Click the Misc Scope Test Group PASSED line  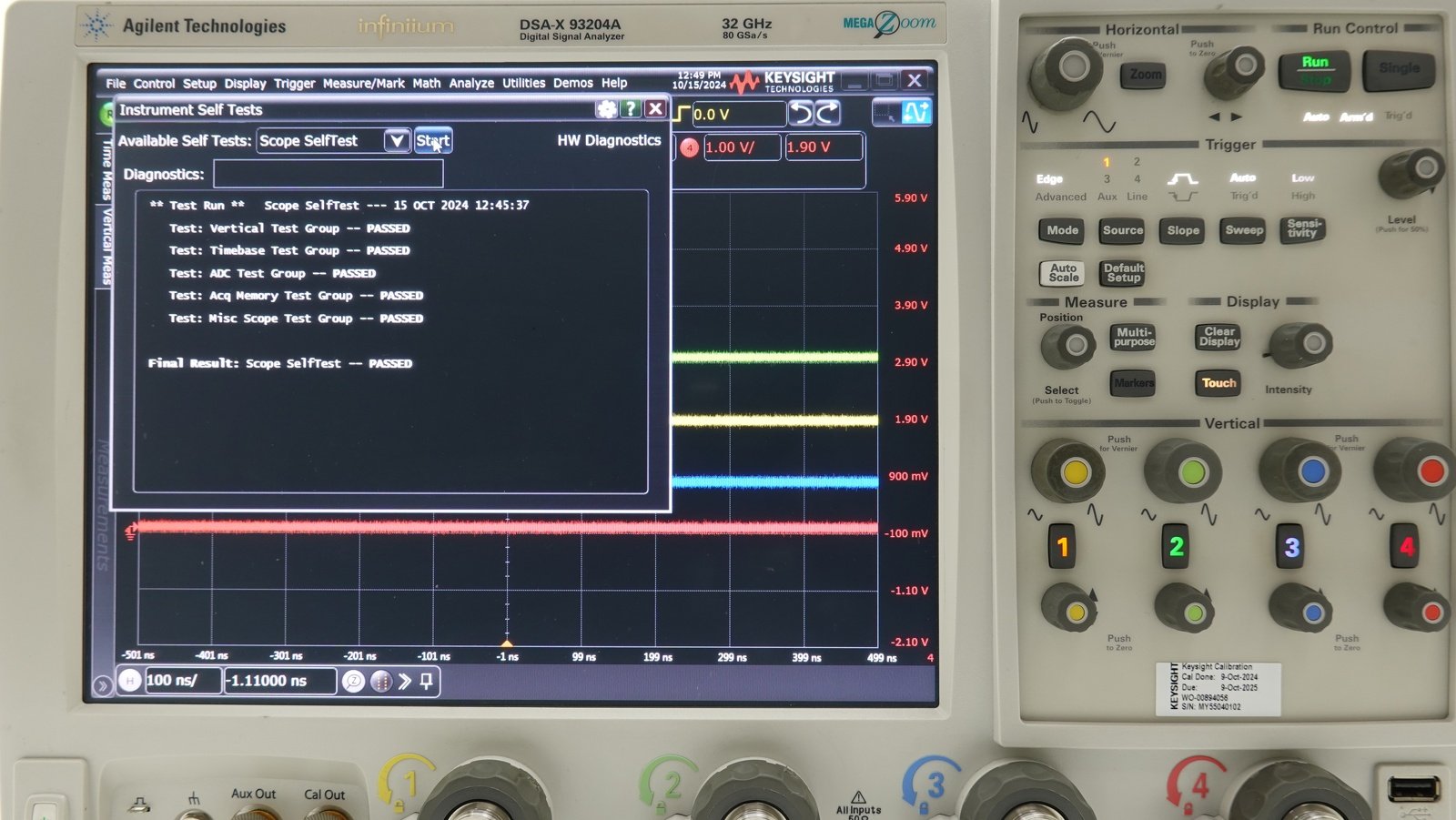click(296, 319)
